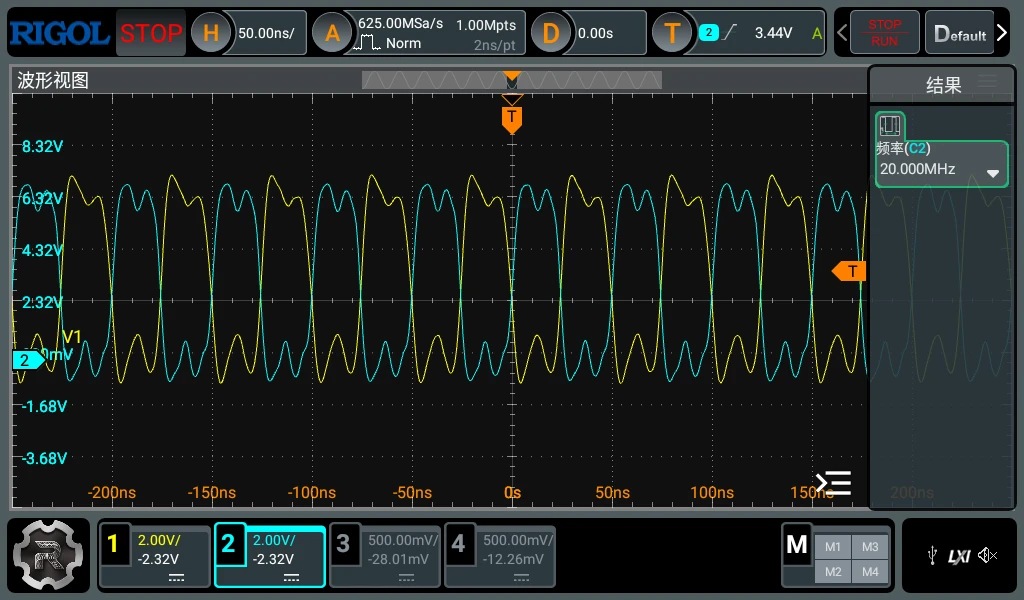Click the Default button
1024x600 pixels.
pyautogui.click(x=959, y=33)
